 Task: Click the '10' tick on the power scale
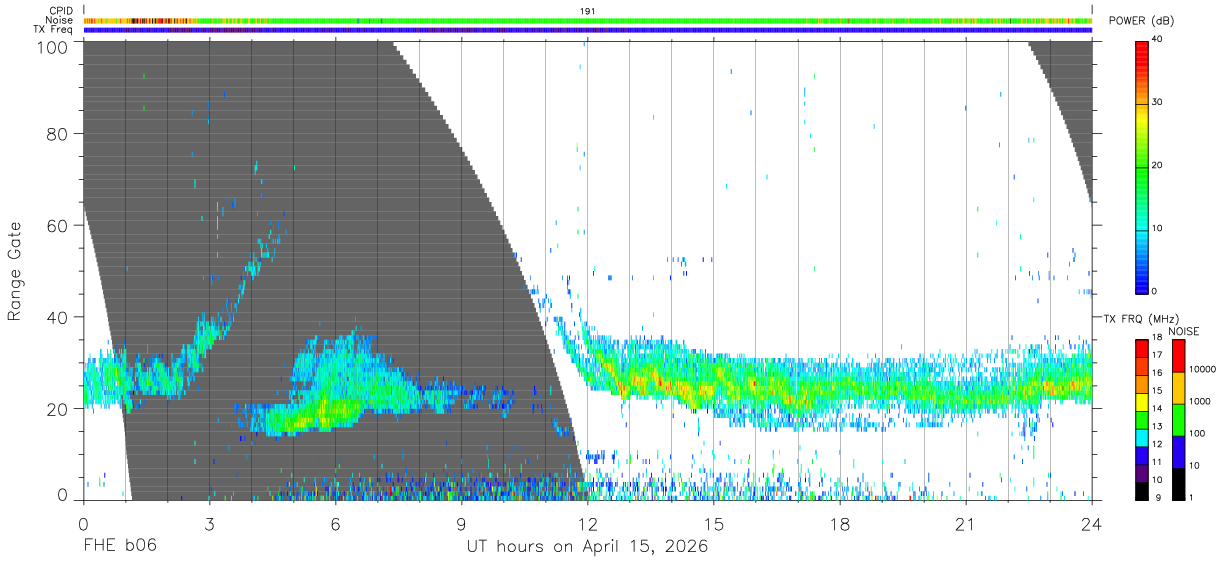point(1158,228)
